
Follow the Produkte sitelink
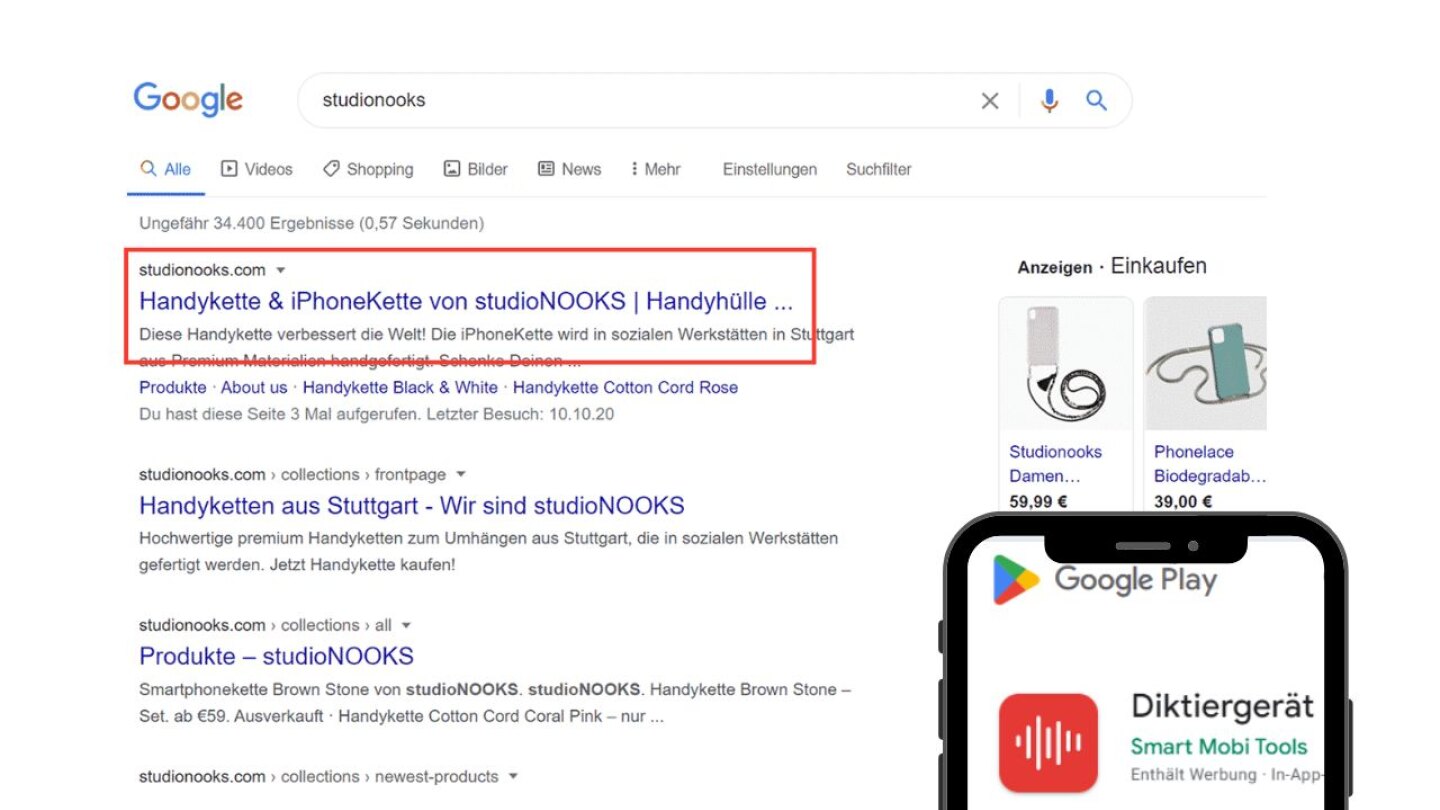pos(173,387)
